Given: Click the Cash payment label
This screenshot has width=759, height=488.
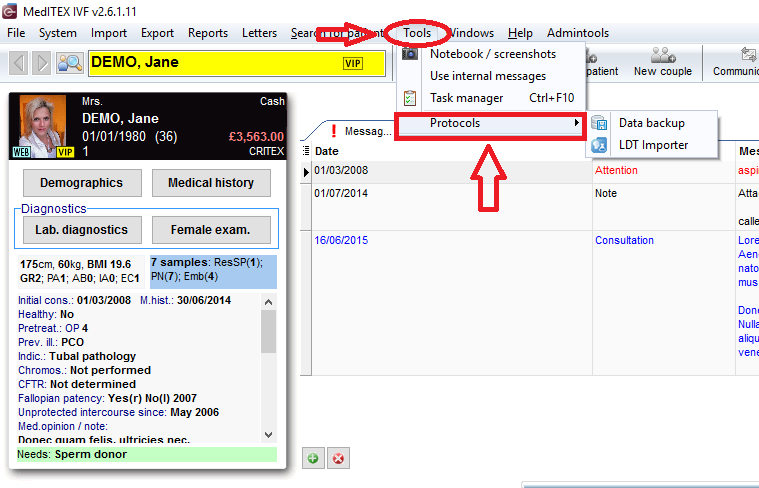Looking at the screenshot, I should pyautogui.click(x=272, y=101).
